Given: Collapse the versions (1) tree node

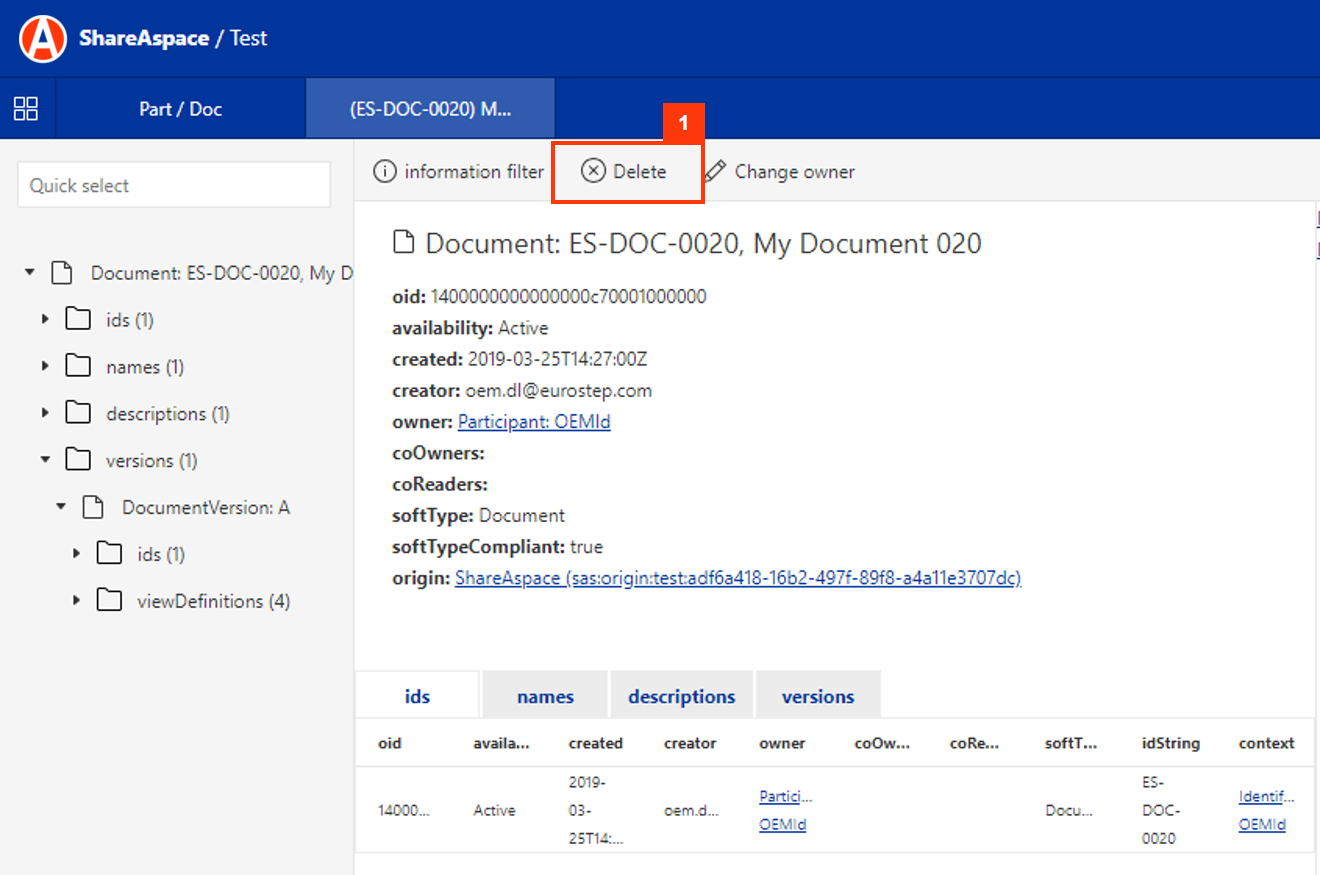Looking at the screenshot, I should (45, 460).
